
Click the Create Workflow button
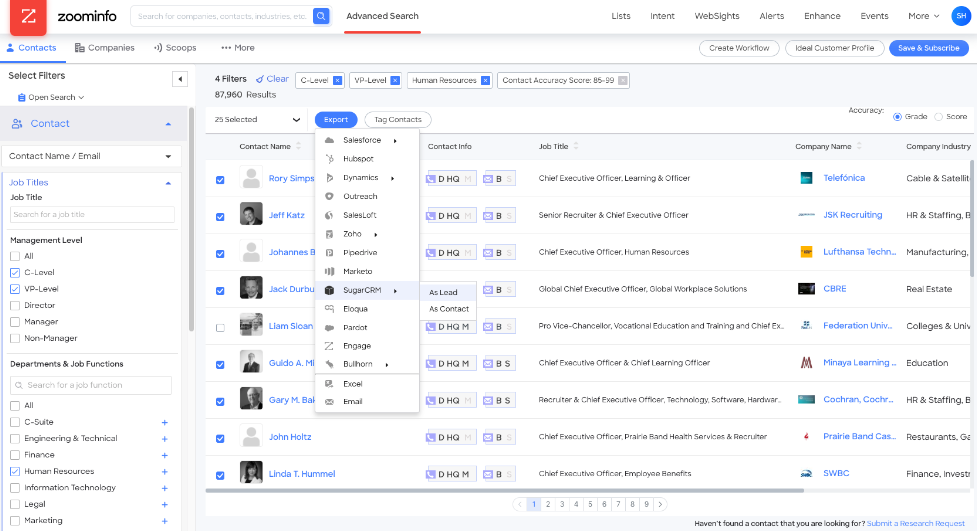click(x=739, y=48)
